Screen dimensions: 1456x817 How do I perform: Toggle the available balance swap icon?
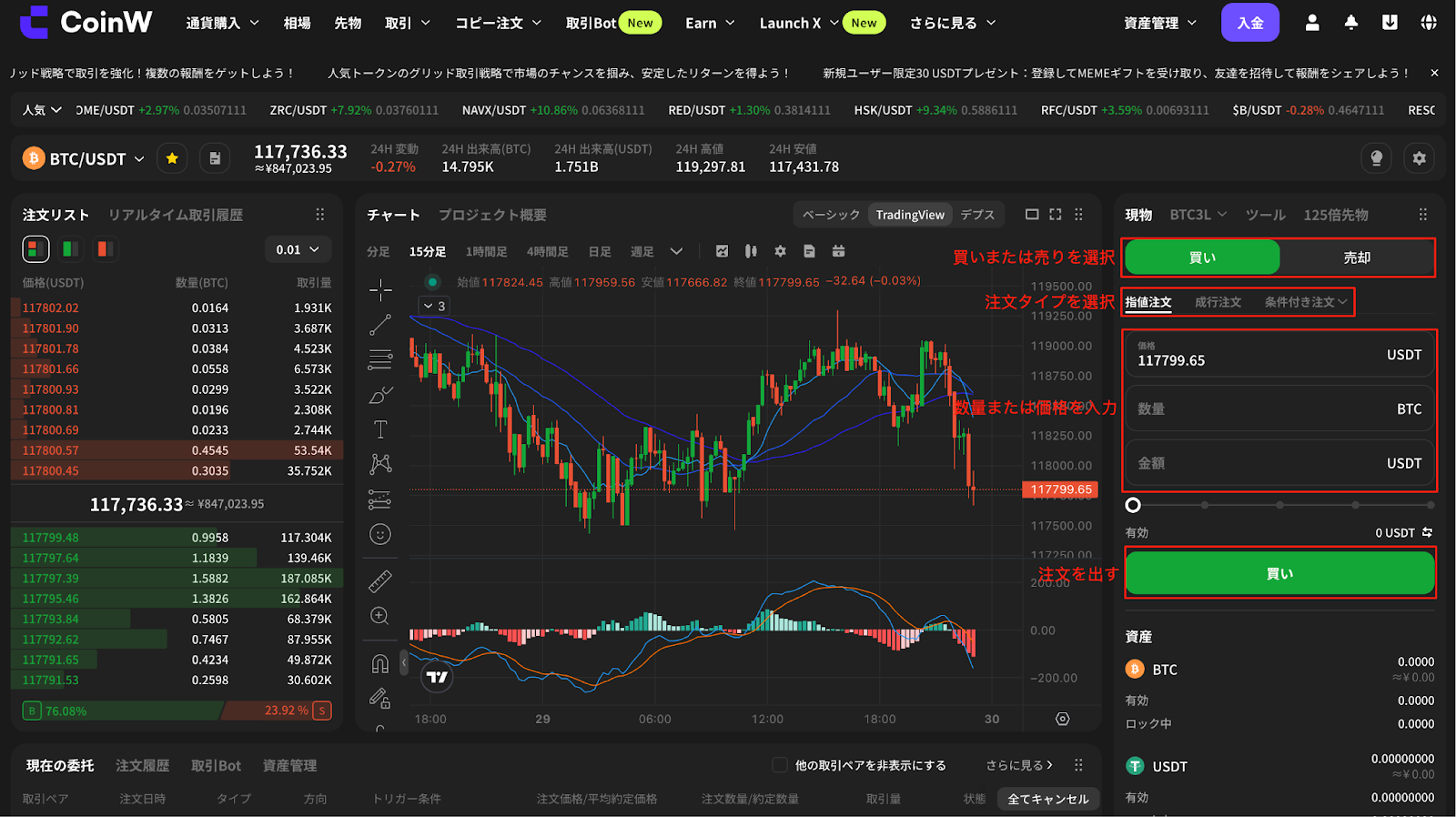1427,532
